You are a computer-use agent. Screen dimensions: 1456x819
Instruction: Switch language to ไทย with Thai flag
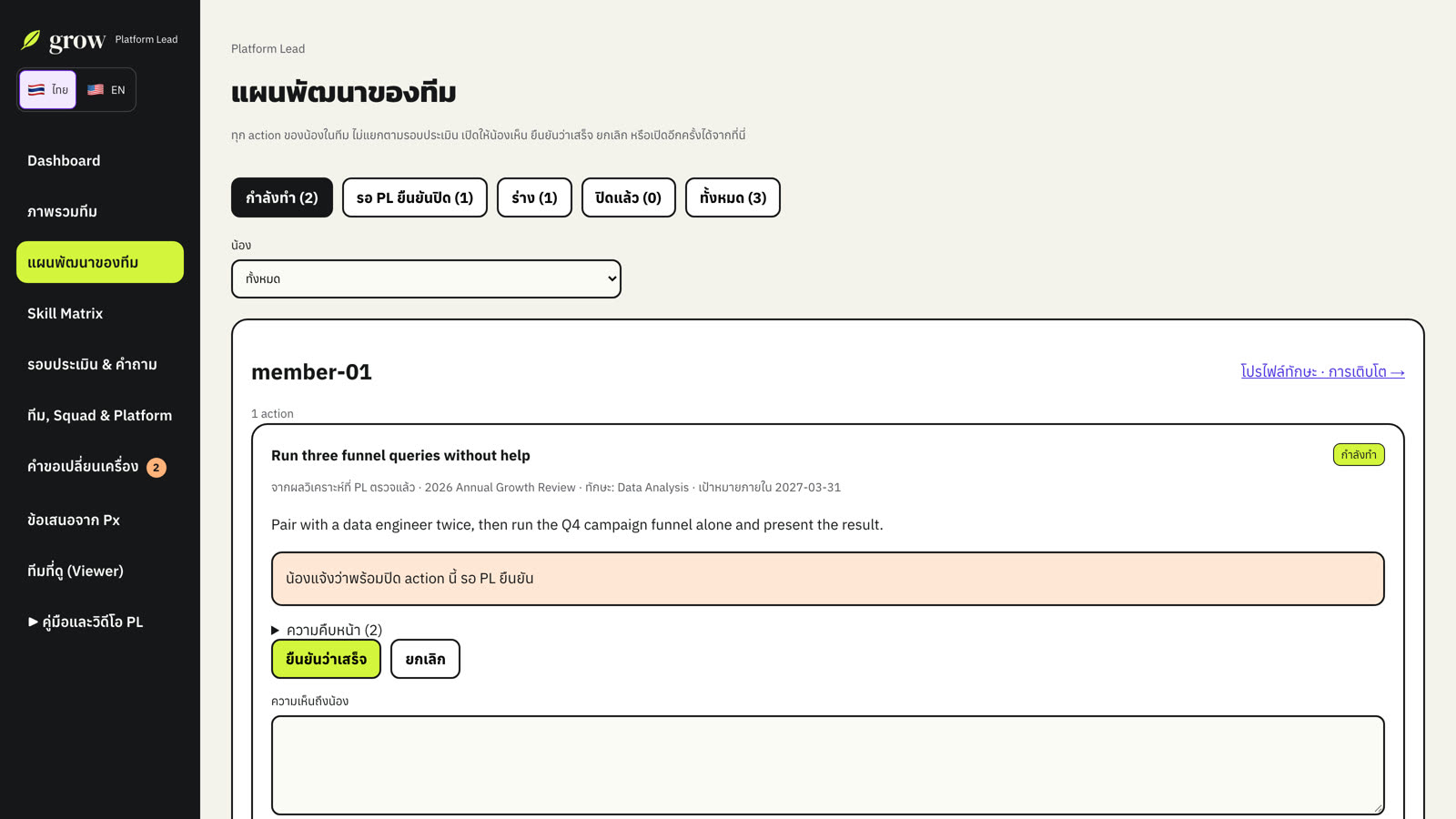point(48,89)
